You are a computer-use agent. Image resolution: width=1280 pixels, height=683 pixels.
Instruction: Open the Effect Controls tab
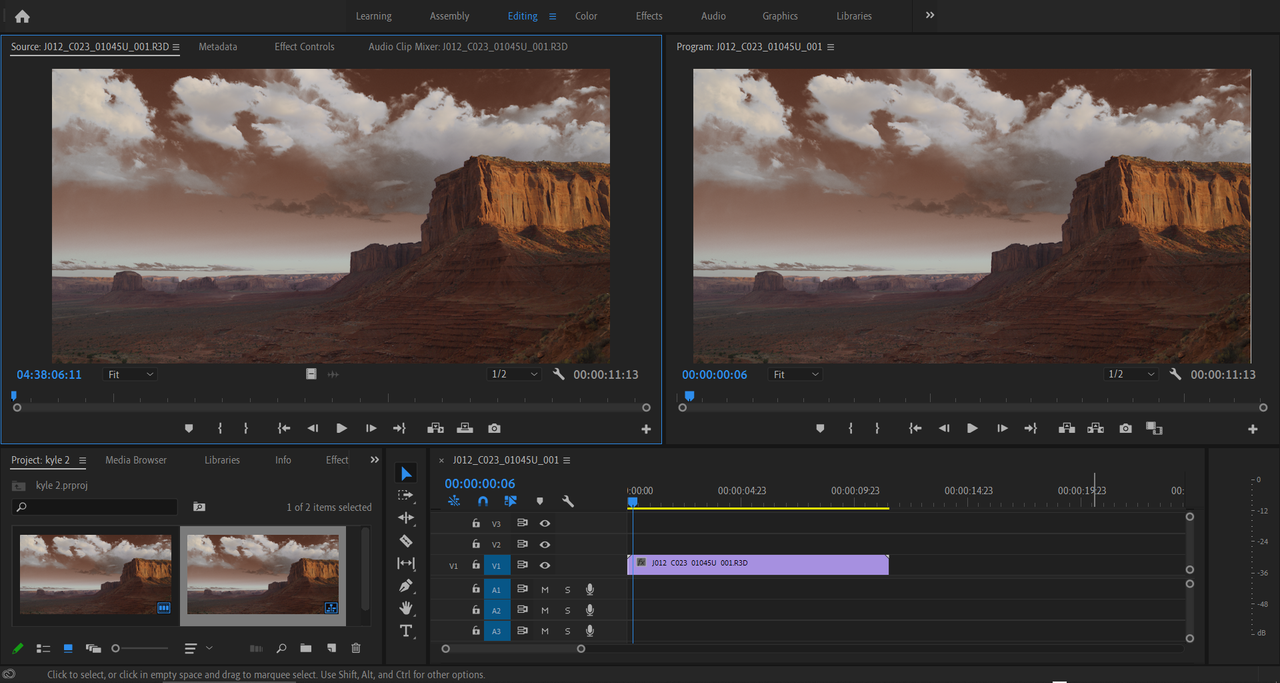[x=305, y=47]
